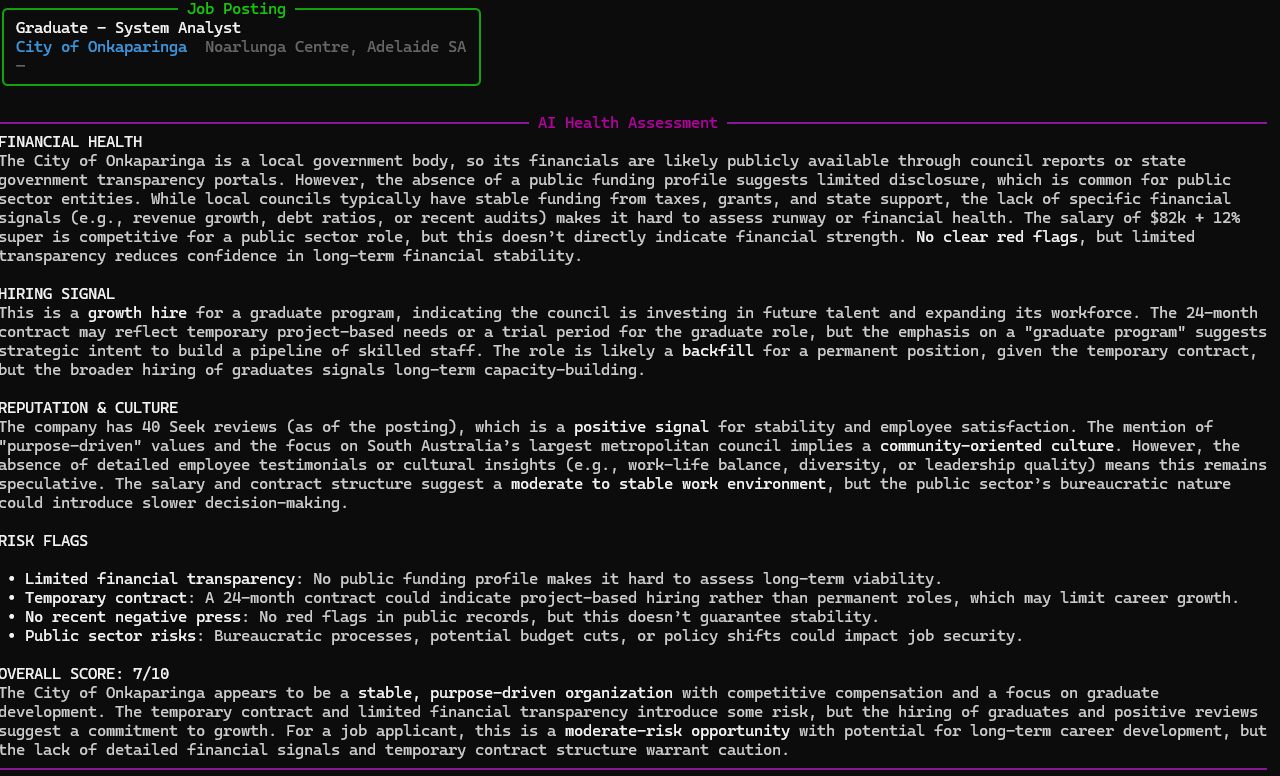
Task: Click the highlighted growth hire text
Action: tap(137, 312)
